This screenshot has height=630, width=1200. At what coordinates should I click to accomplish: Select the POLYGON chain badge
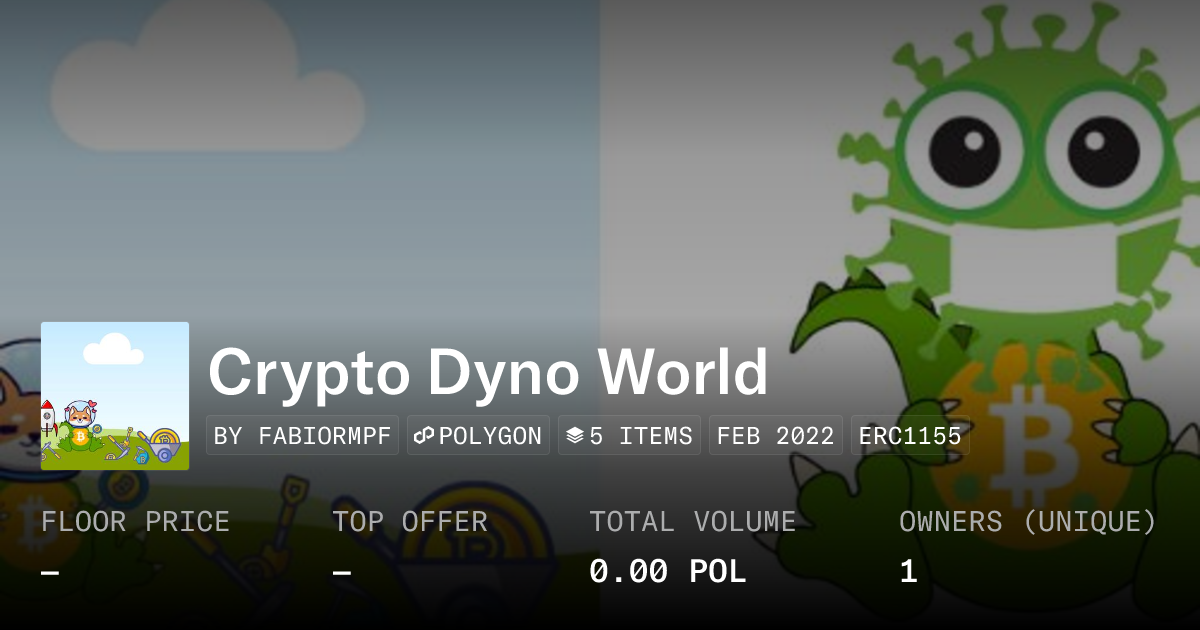[x=478, y=436]
